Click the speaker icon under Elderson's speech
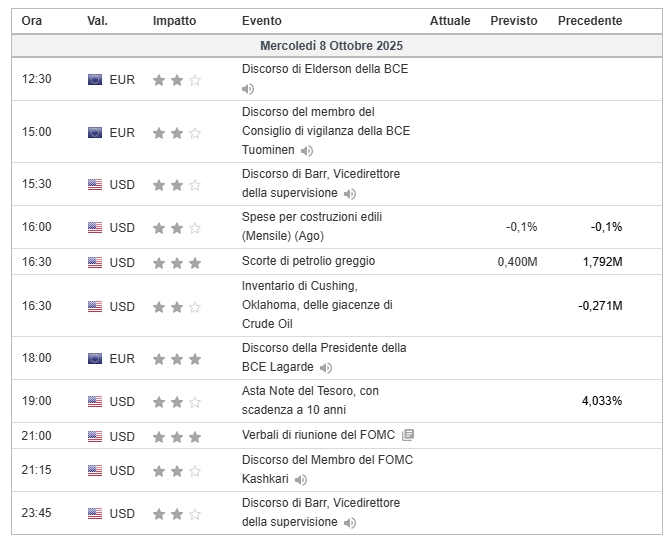Viewport: 672px width, 546px height. pos(248,89)
